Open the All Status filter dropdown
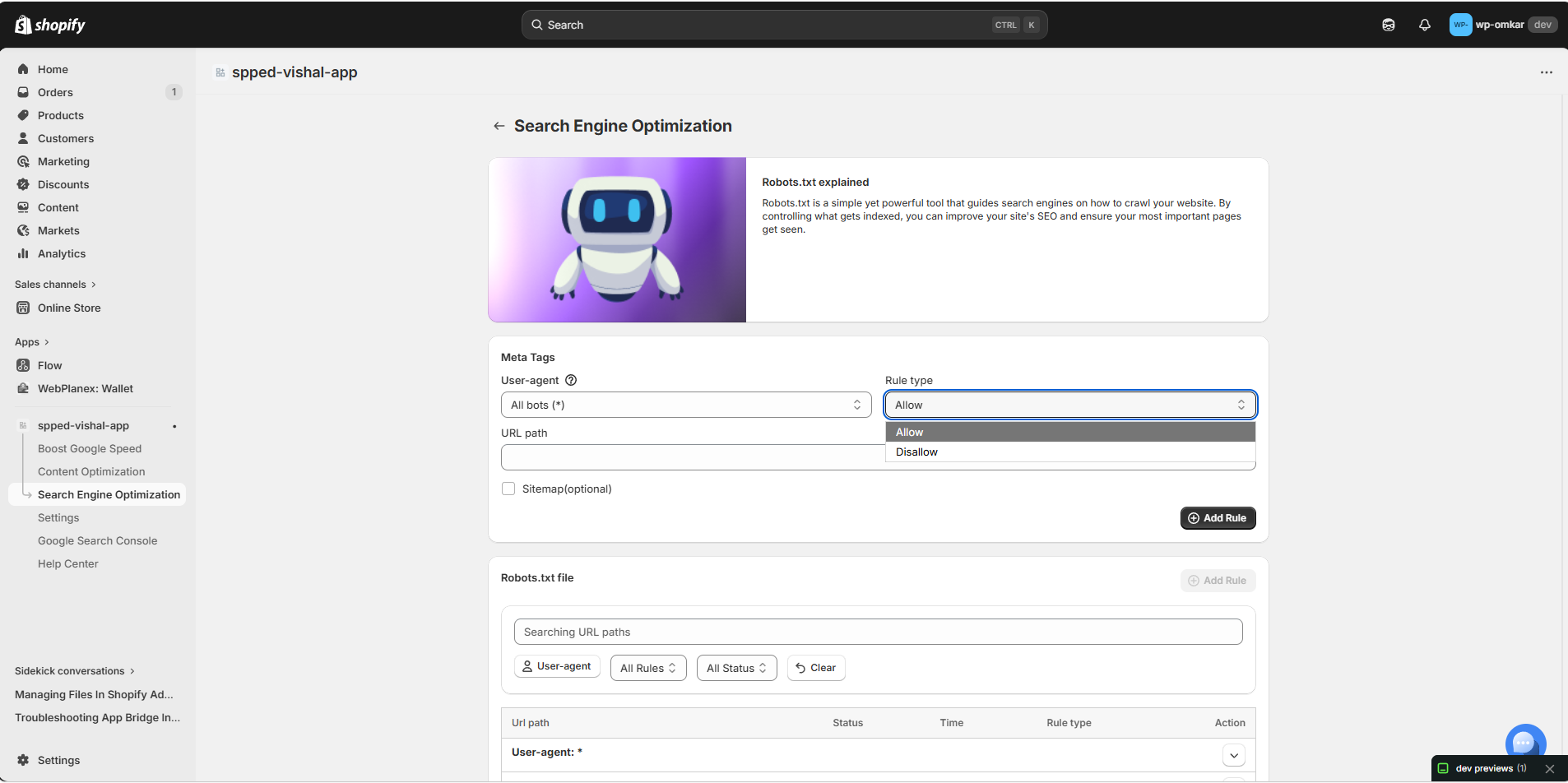1568x783 pixels. 735,668
